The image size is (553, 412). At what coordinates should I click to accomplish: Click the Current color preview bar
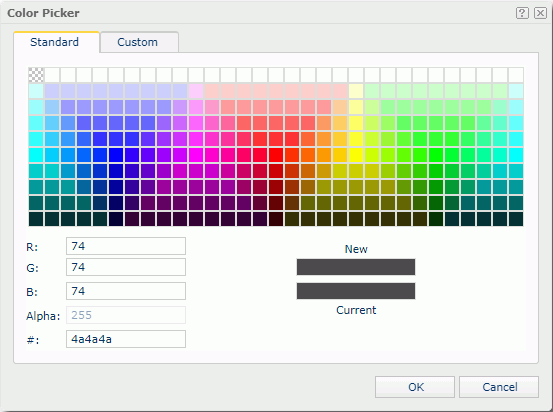pyautogui.click(x=356, y=291)
